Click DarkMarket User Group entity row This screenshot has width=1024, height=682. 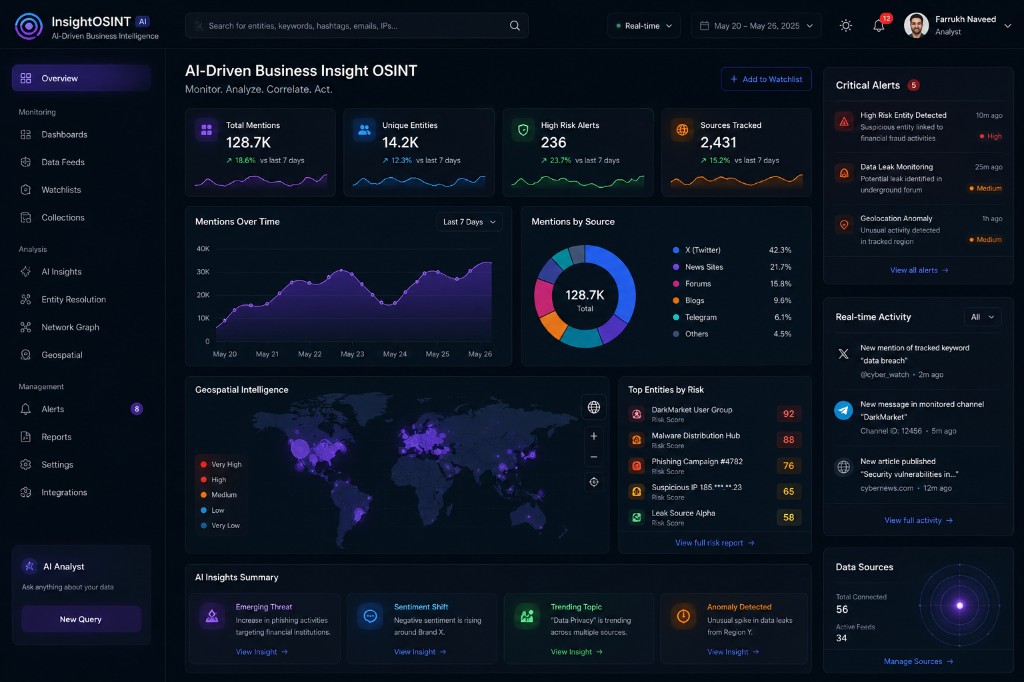click(x=714, y=414)
